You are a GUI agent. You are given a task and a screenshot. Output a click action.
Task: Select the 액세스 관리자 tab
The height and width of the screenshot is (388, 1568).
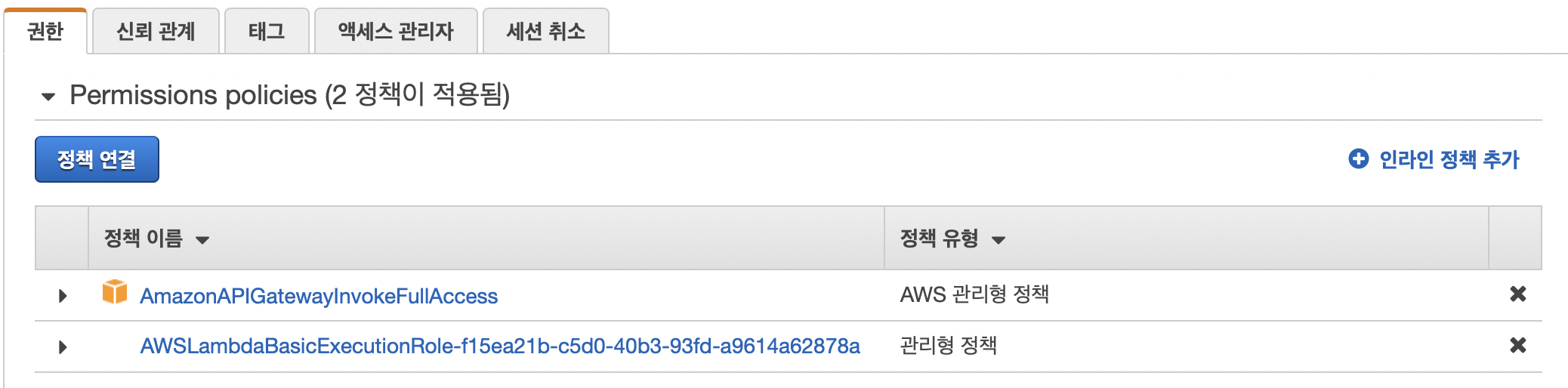(x=396, y=31)
